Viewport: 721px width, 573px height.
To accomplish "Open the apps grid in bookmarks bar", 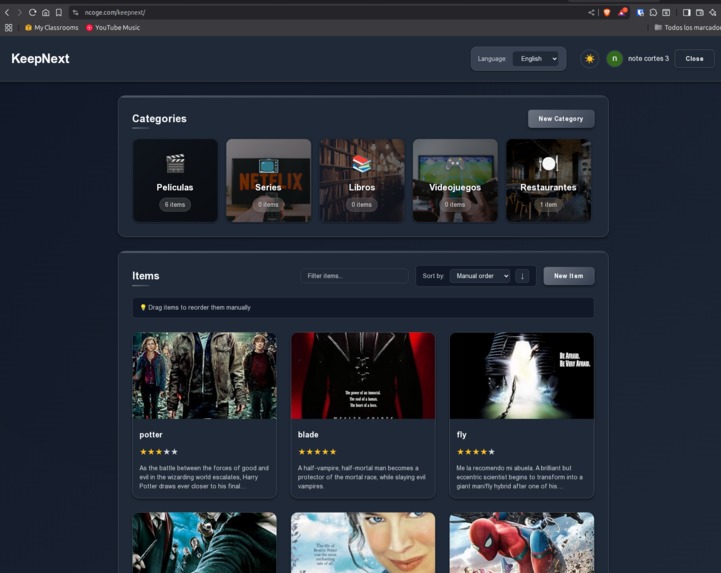I will tap(8, 28).
